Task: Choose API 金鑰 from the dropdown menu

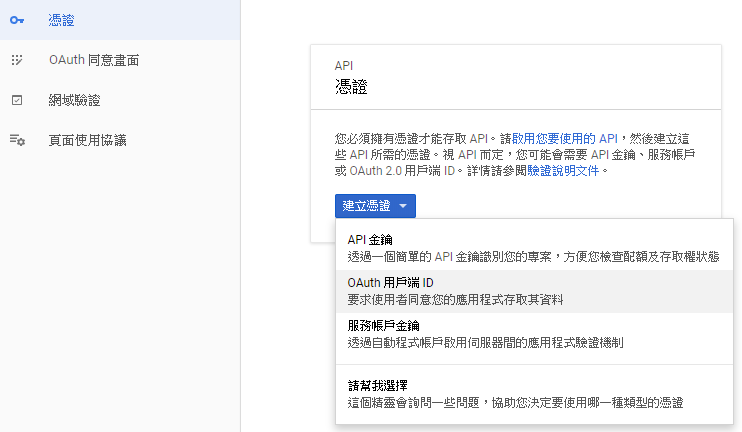Action: (x=534, y=248)
